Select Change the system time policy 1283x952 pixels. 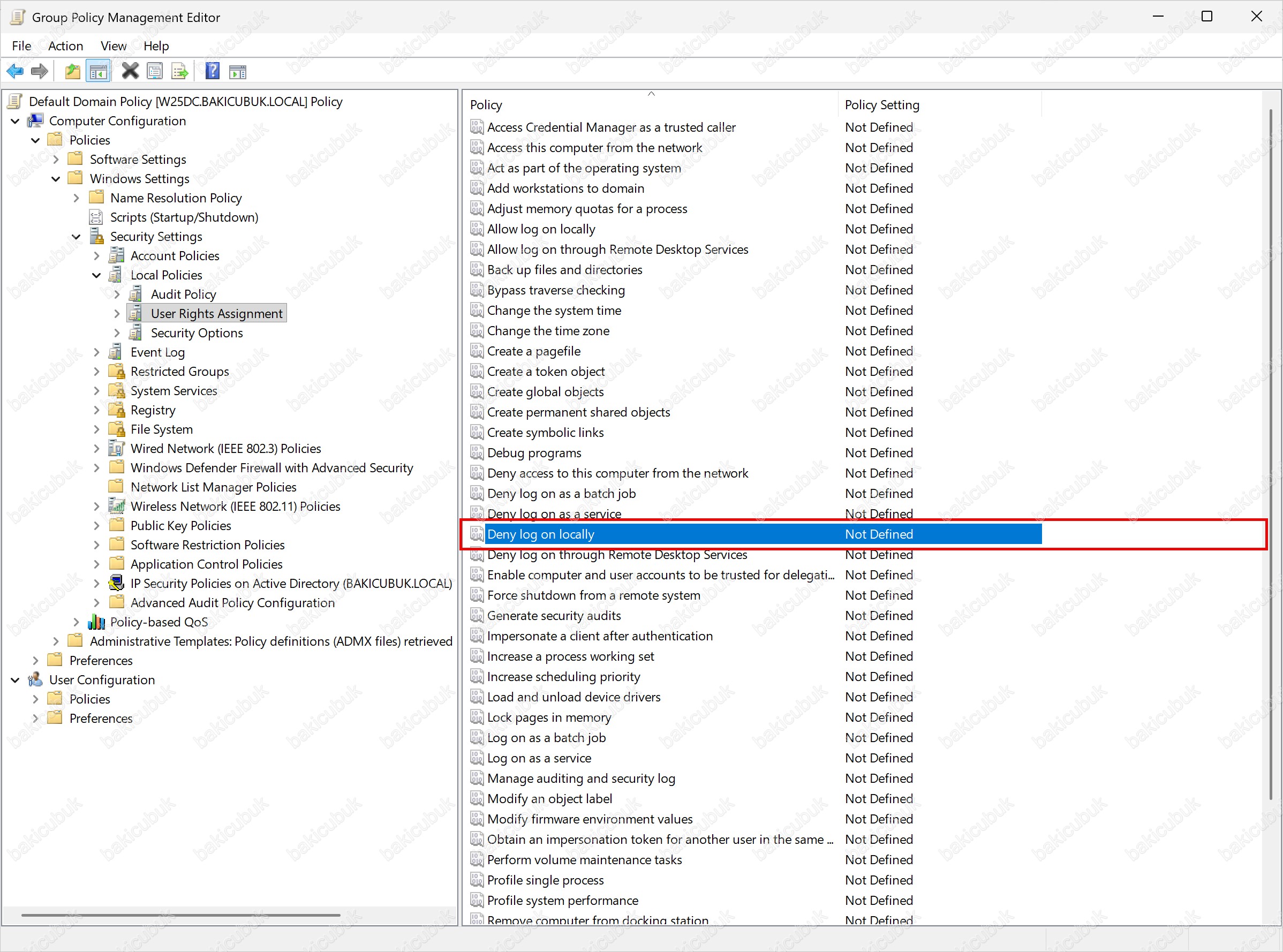(x=554, y=310)
